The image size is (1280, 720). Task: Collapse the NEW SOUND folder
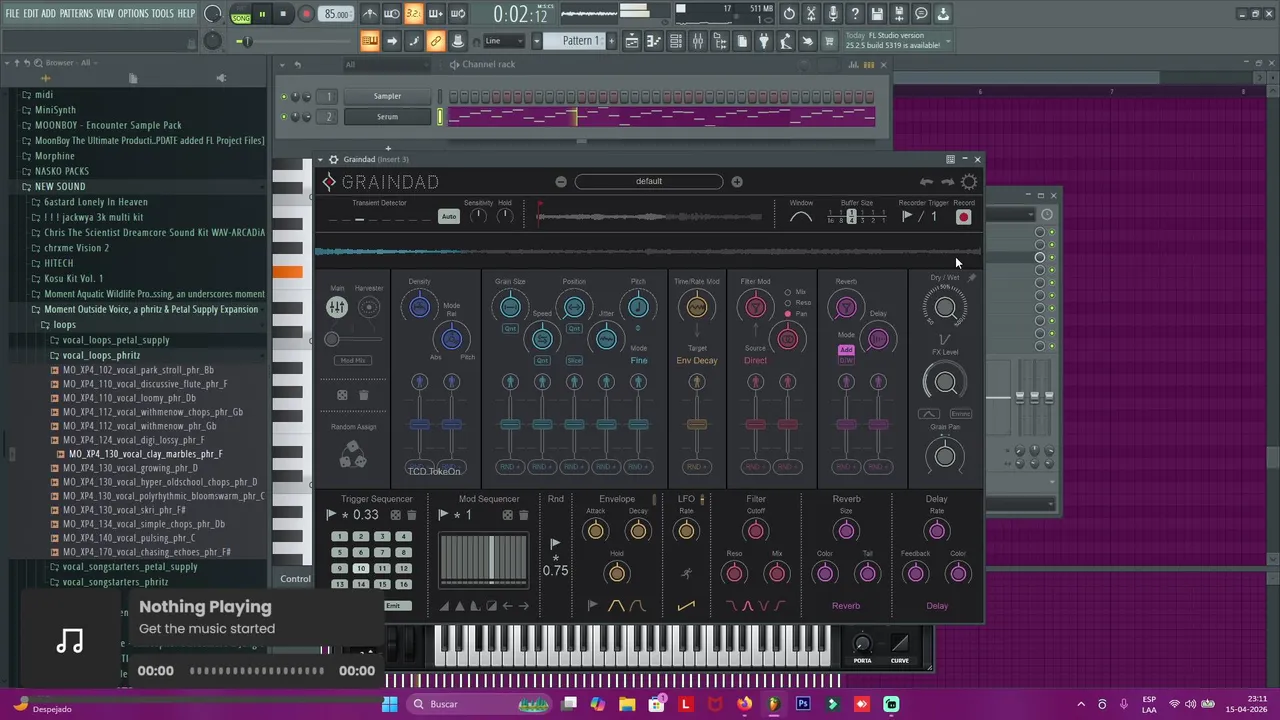[60, 186]
